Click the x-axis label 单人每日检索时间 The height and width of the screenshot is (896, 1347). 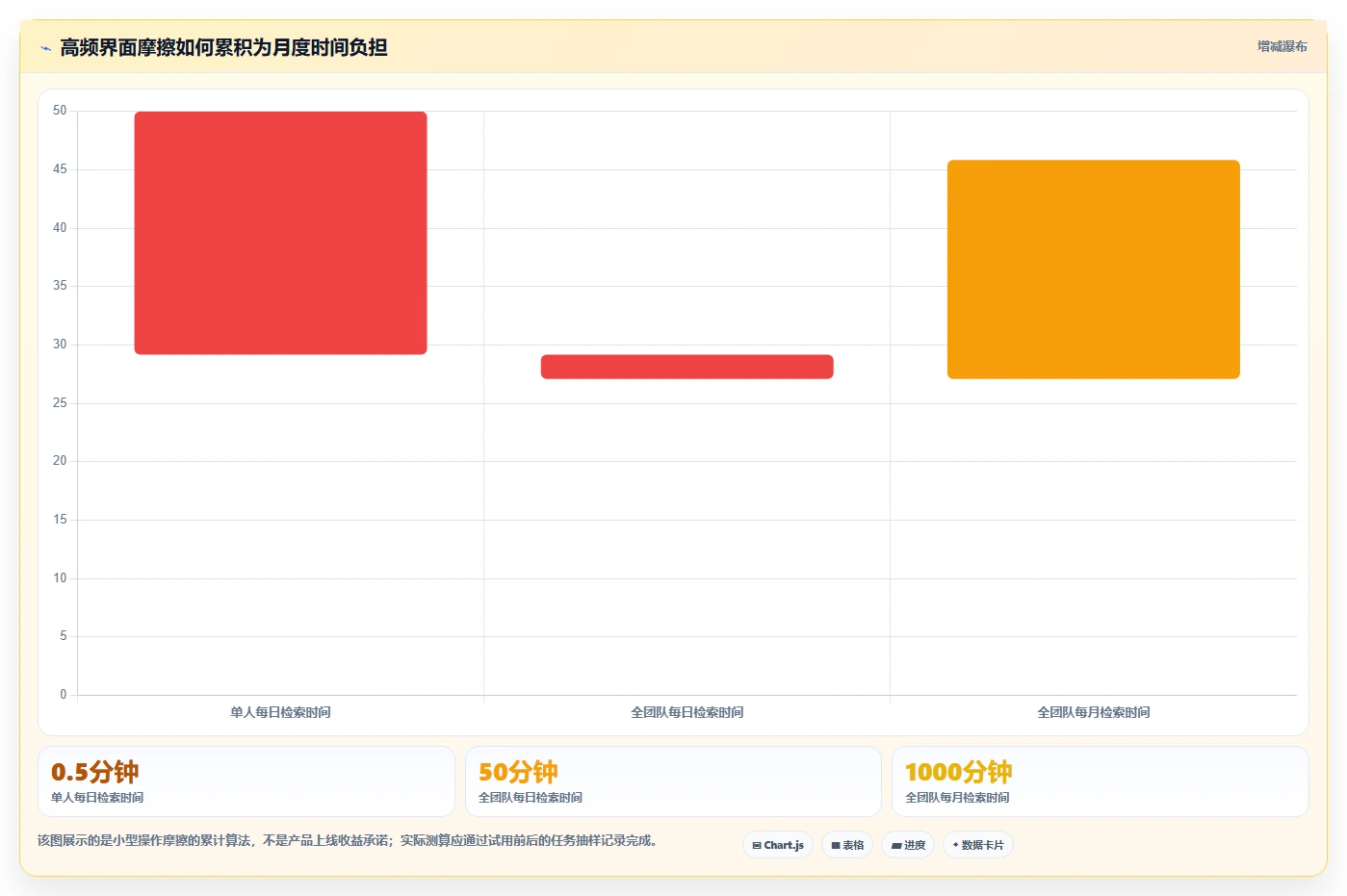click(x=280, y=712)
